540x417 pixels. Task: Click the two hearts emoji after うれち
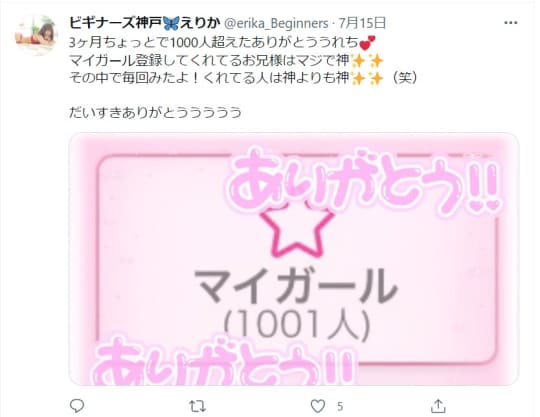366,43
